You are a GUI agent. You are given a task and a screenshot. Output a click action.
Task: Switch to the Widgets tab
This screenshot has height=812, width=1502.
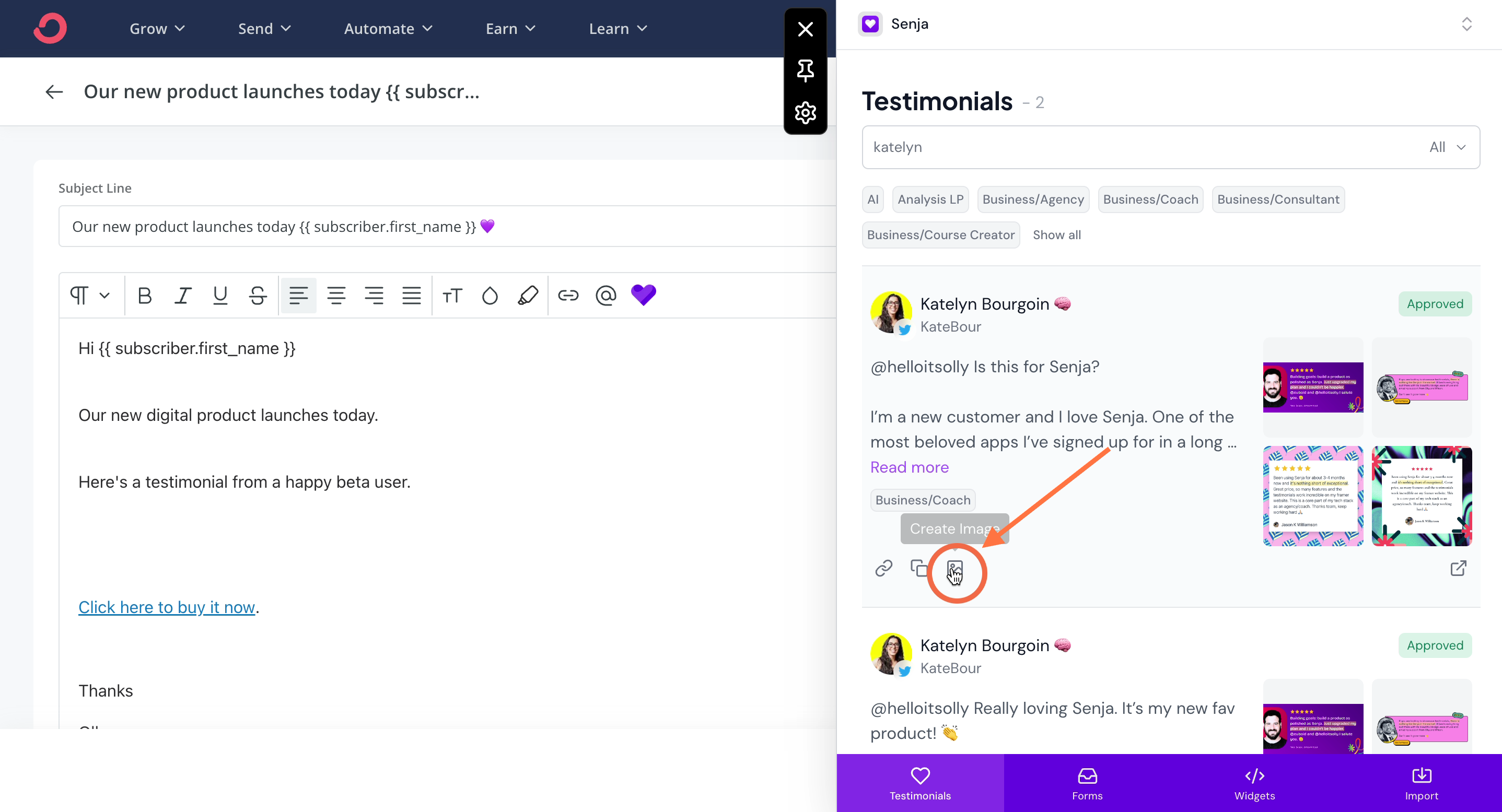1255,783
